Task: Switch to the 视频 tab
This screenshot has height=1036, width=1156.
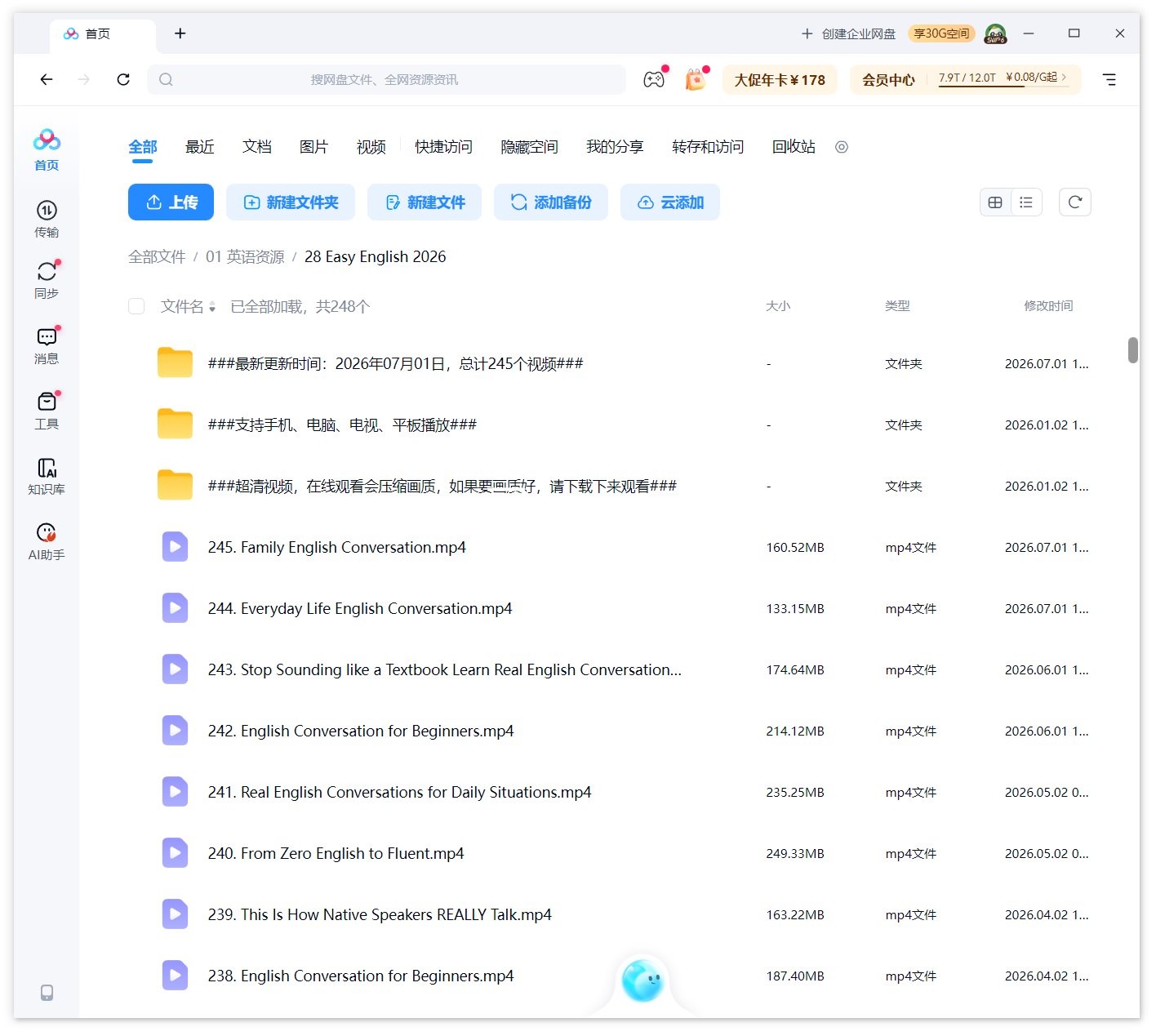Action: [371, 147]
